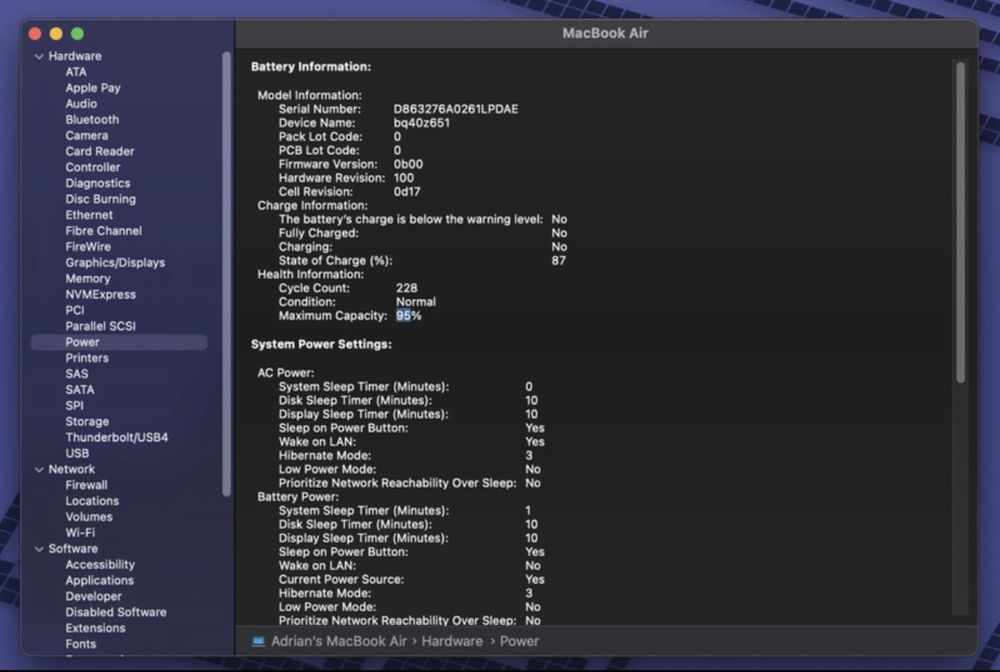
Task: Open Disabled Software entry
Action: (x=115, y=613)
